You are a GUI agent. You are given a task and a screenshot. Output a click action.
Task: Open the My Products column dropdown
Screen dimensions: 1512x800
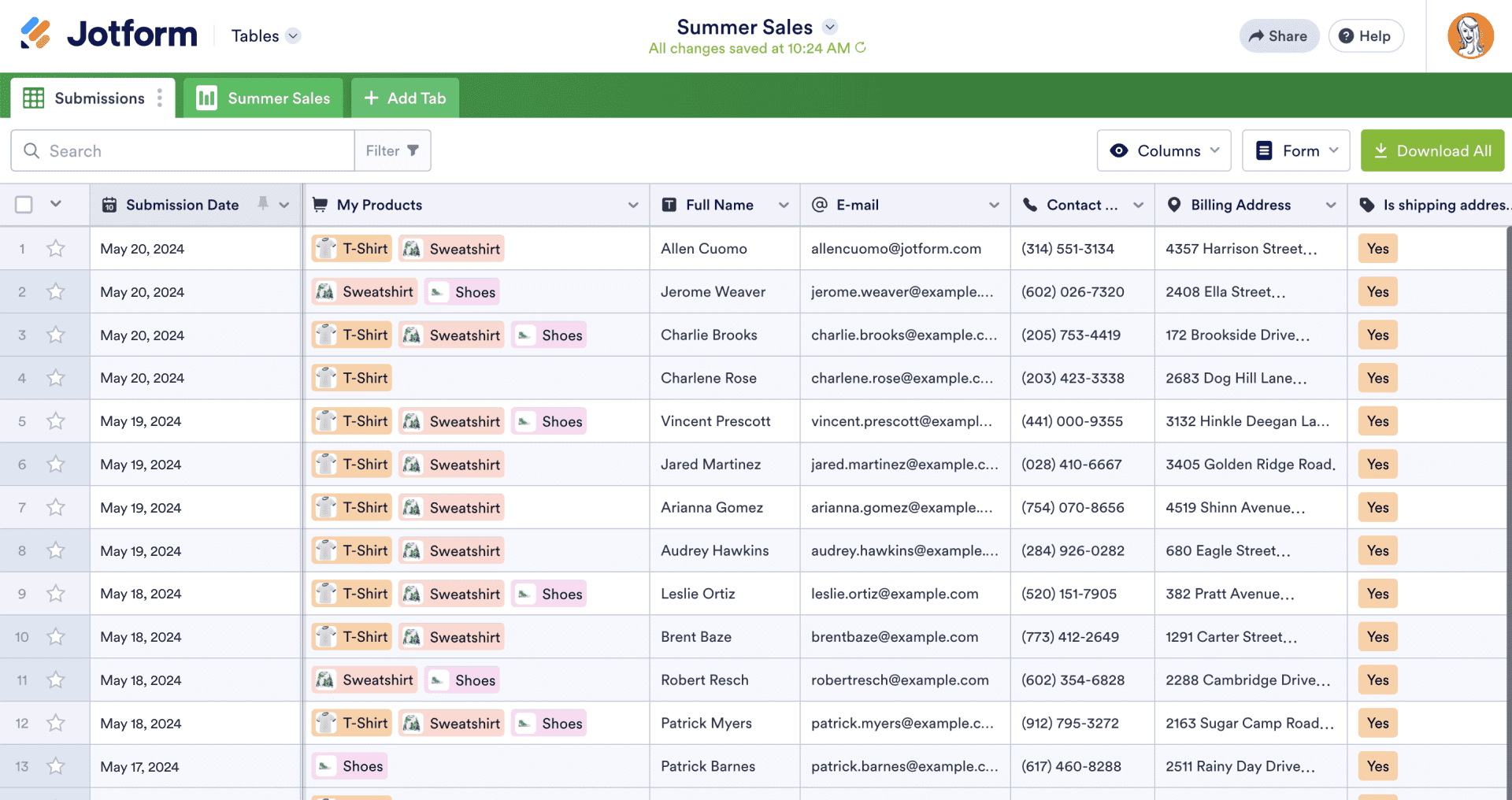pyautogui.click(x=633, y=205)
